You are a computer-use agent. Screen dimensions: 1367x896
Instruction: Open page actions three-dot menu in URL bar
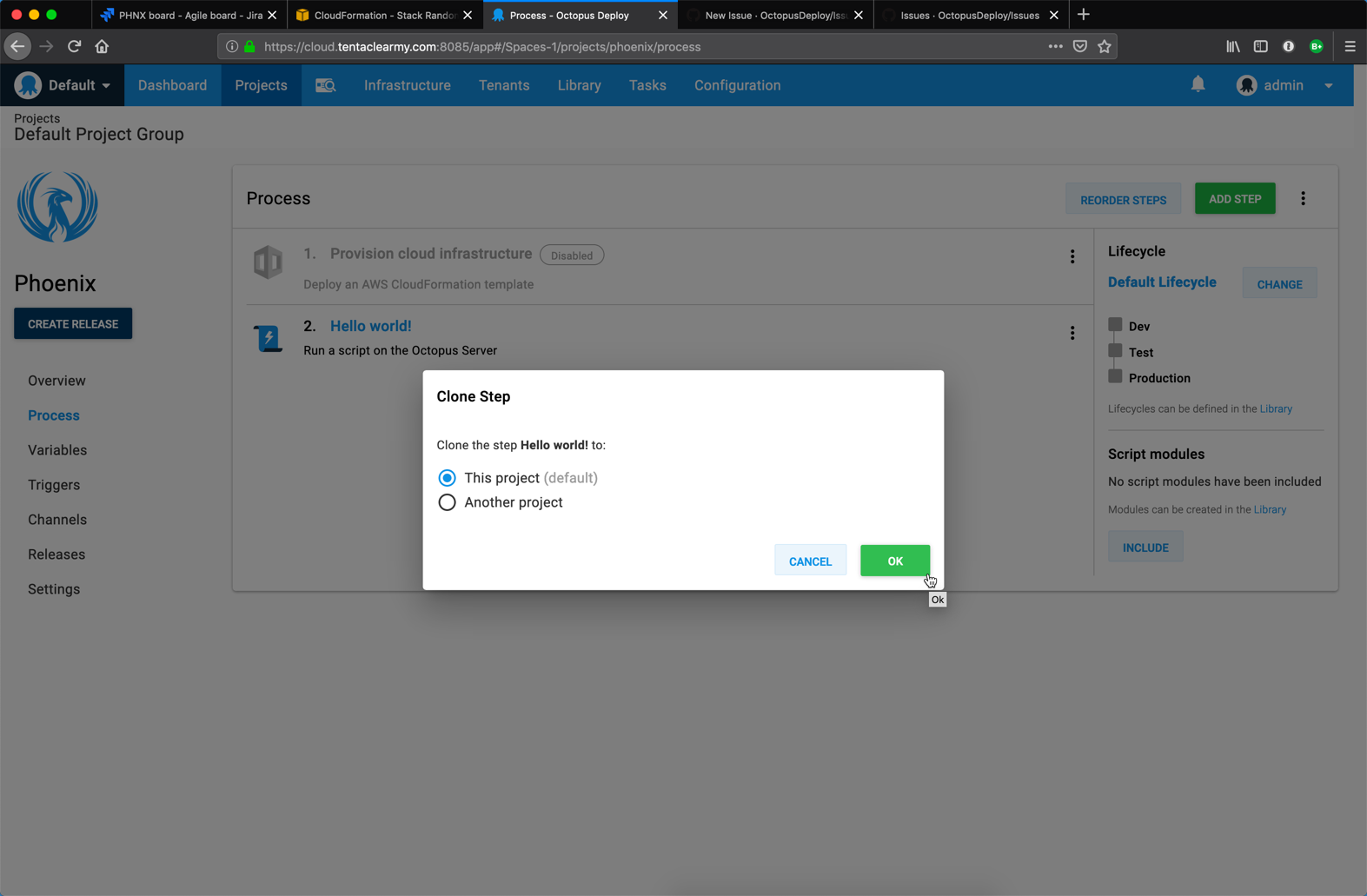(x=1055, y=47)
